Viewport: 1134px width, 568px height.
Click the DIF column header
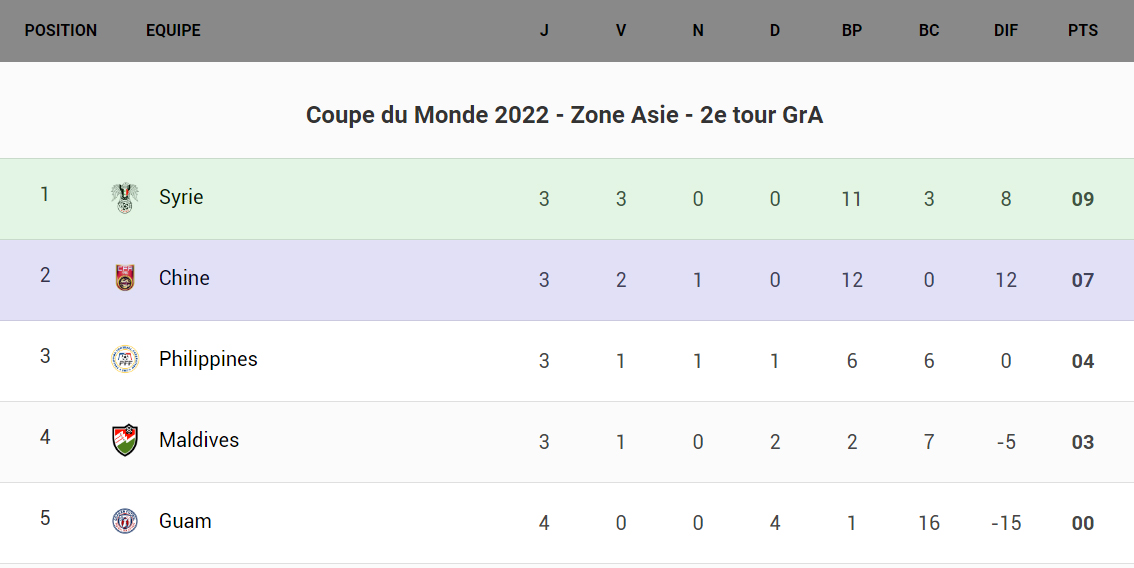1006,31
